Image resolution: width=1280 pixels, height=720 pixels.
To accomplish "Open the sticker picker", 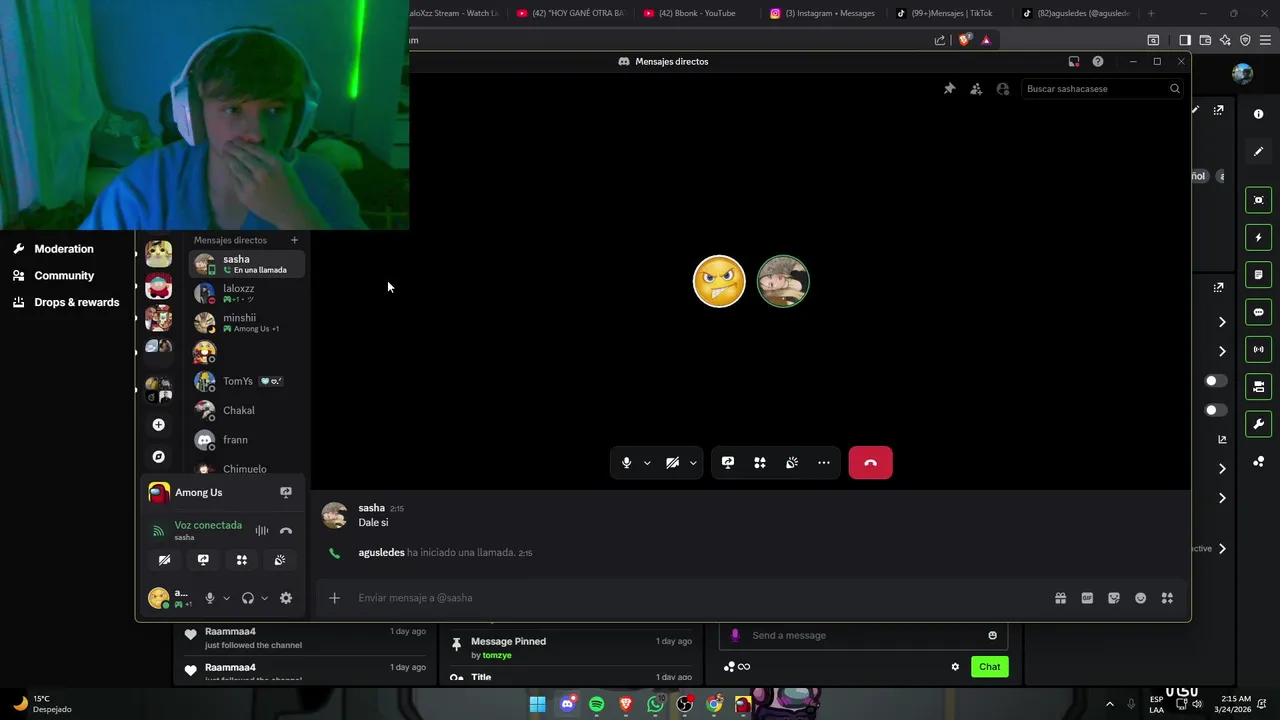I will [1114, 598].
